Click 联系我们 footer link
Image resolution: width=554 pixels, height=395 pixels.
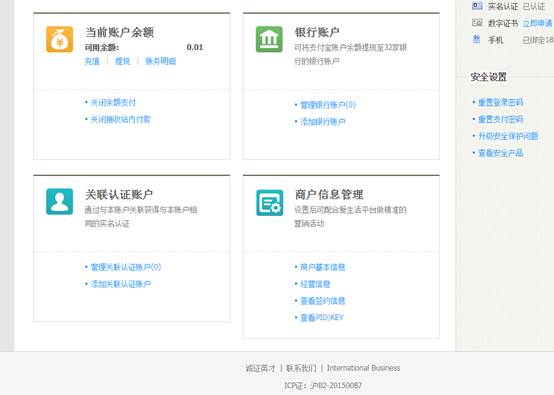point(301,368)
